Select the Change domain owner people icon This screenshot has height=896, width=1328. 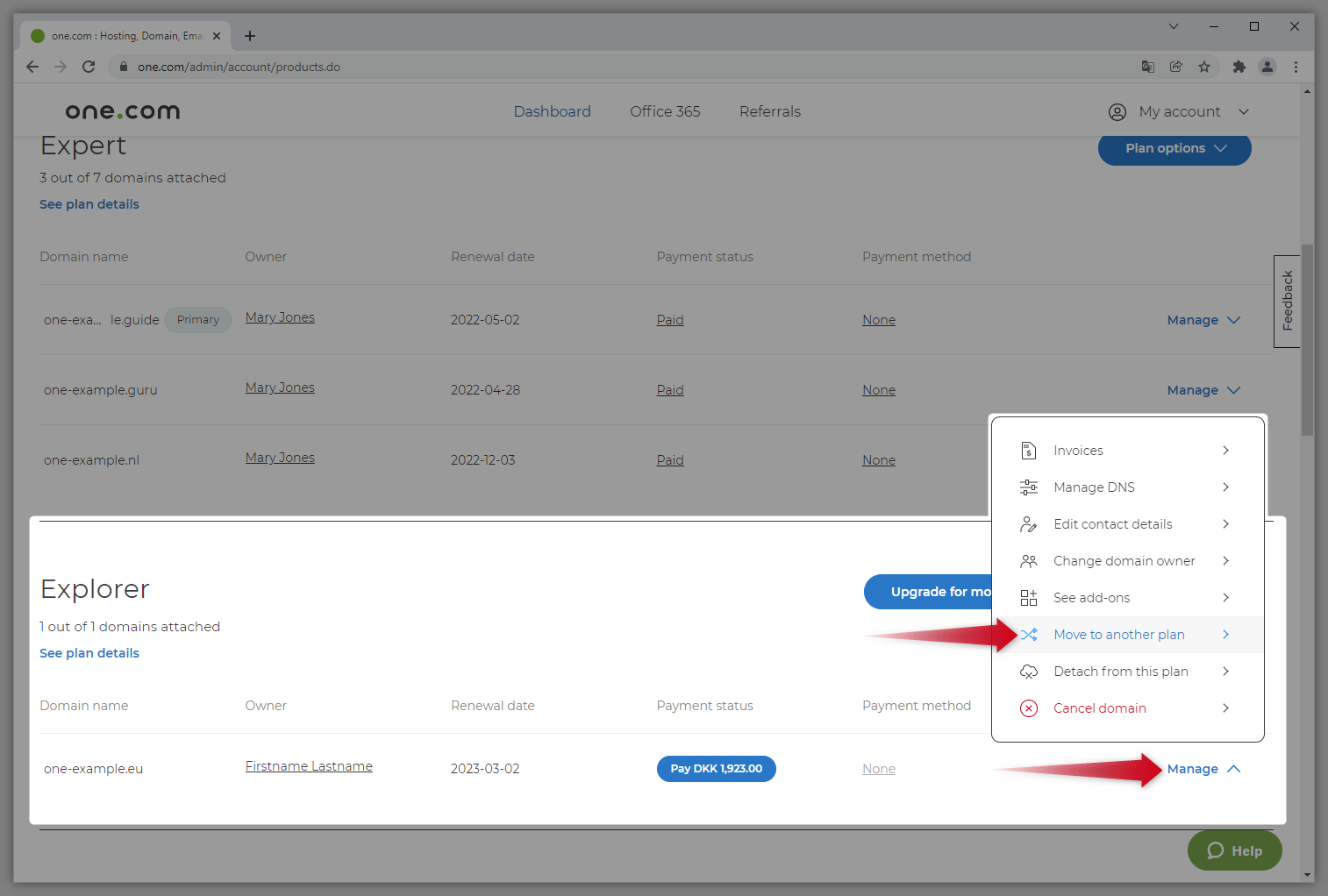click(1028, 560)
